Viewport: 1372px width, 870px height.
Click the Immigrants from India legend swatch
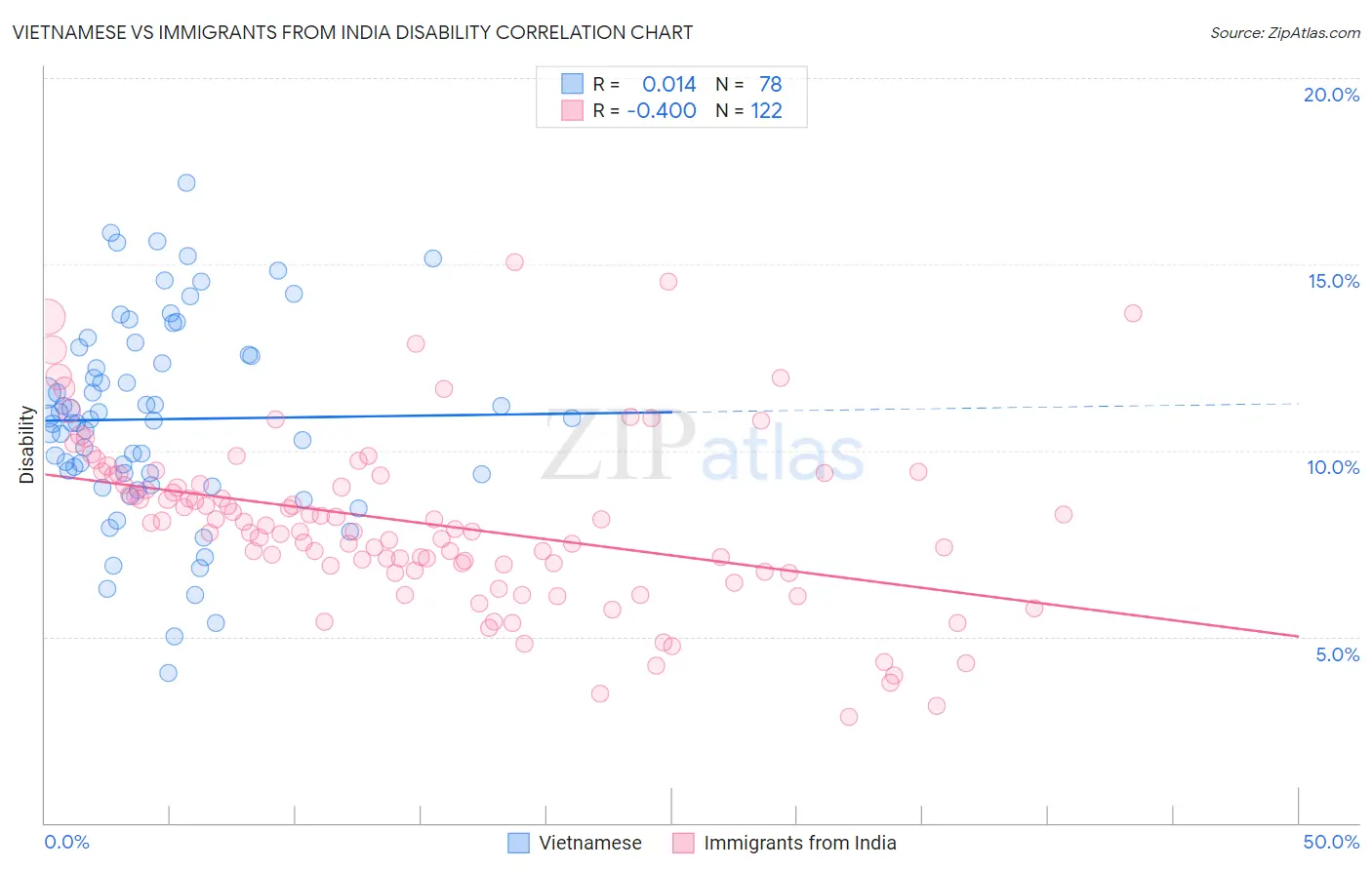[x=683, y=843]
